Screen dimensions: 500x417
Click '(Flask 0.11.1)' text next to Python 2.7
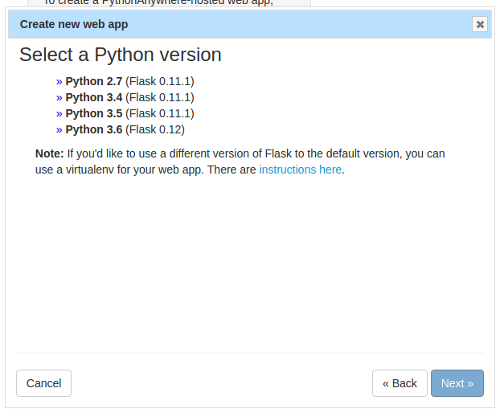(x=160, y=81)
